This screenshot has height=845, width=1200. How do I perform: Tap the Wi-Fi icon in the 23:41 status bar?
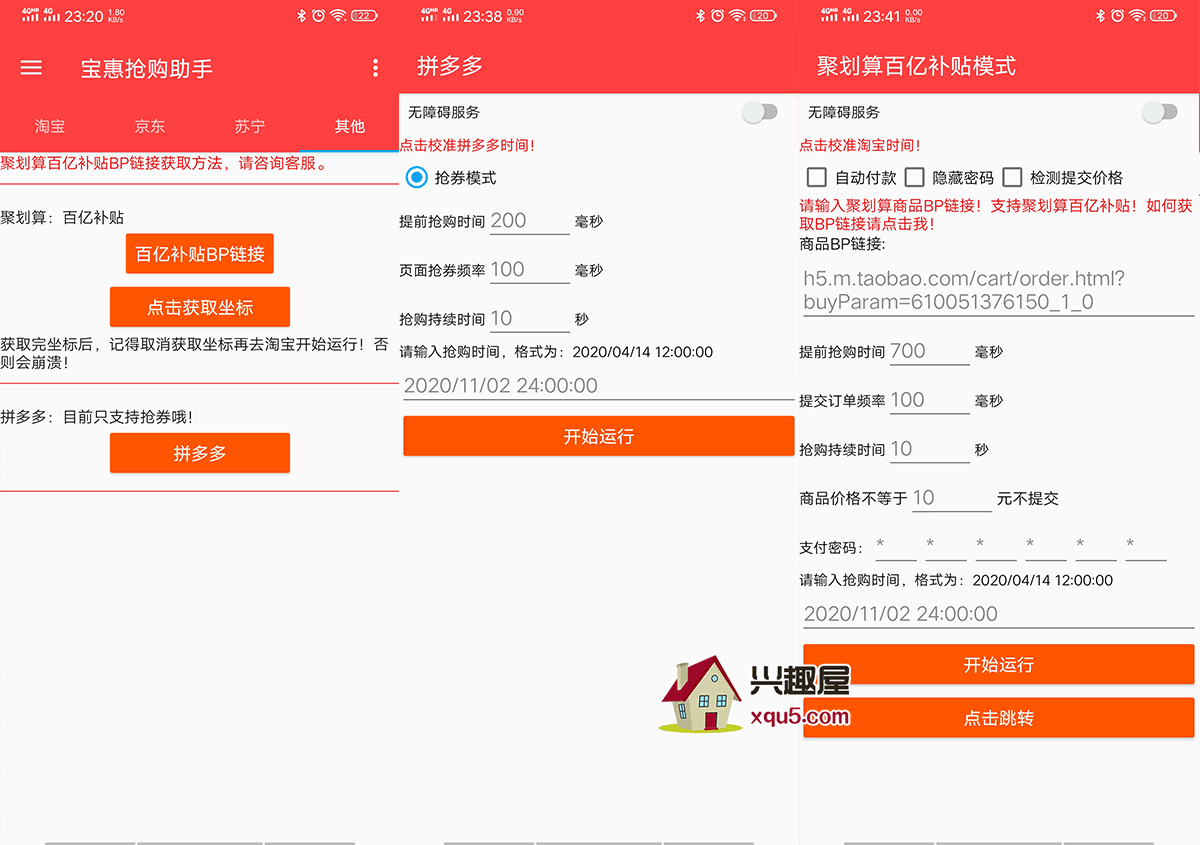[x=1137, y=15]
